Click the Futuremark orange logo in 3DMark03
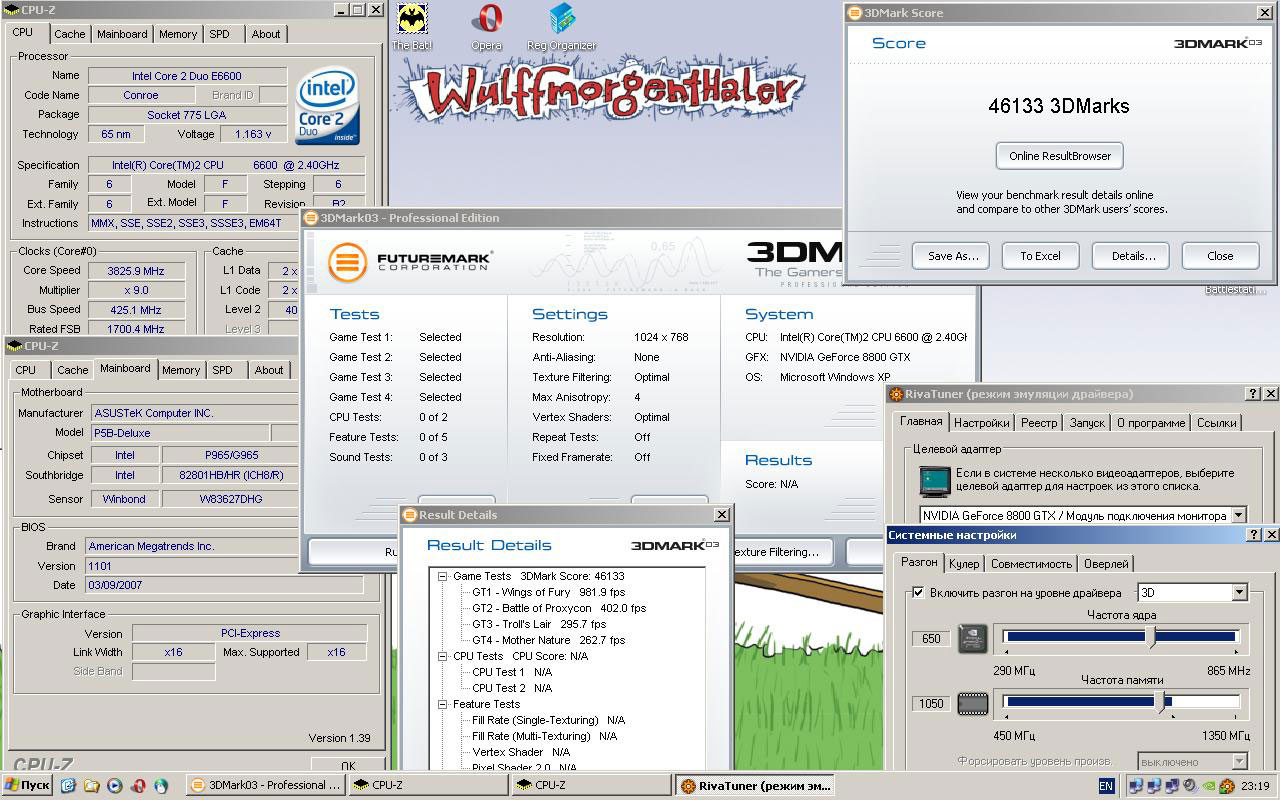1280x800 pixels. (347, 262)
